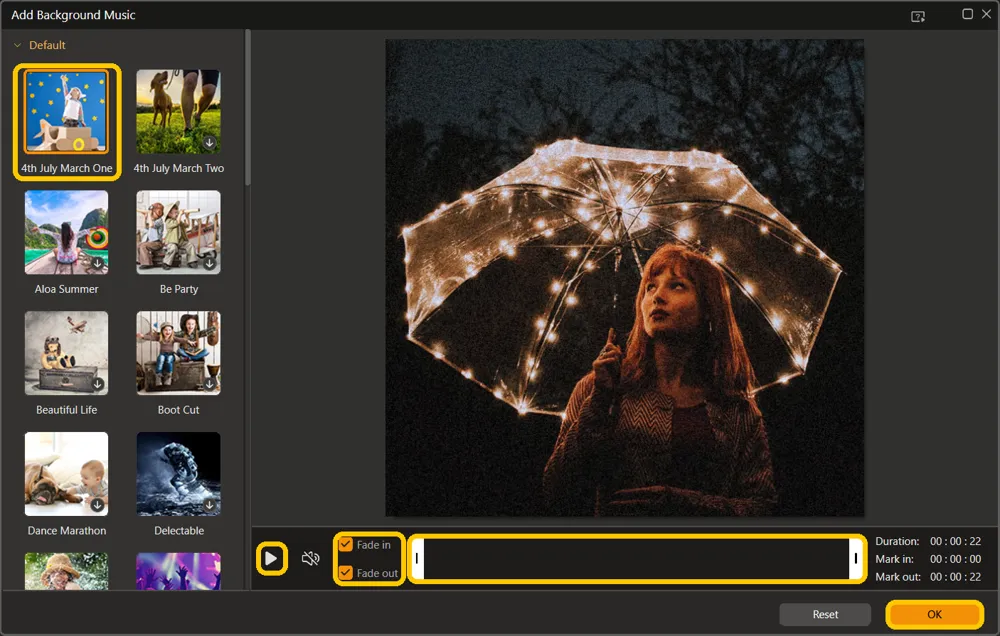
Task: Click the umbrella preview image
Action: pos(624,277)
